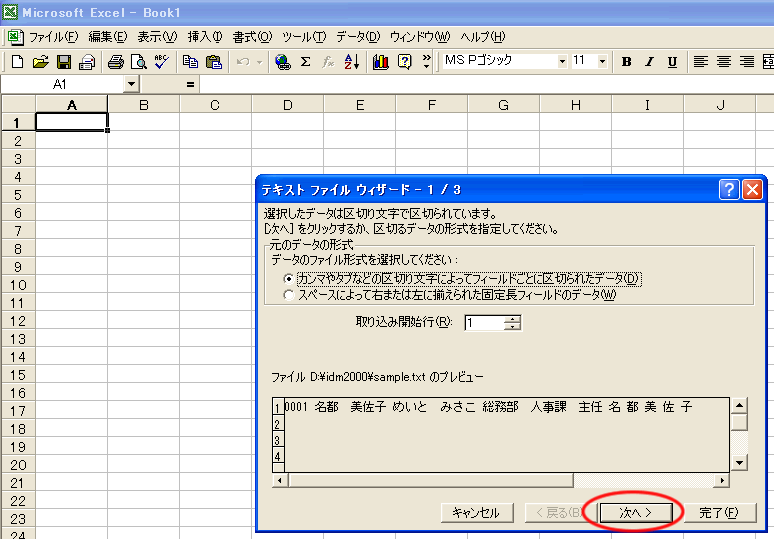Open the ウィンドウ(W) menu
Screen dimensions: 774x539
coord(420,37)
